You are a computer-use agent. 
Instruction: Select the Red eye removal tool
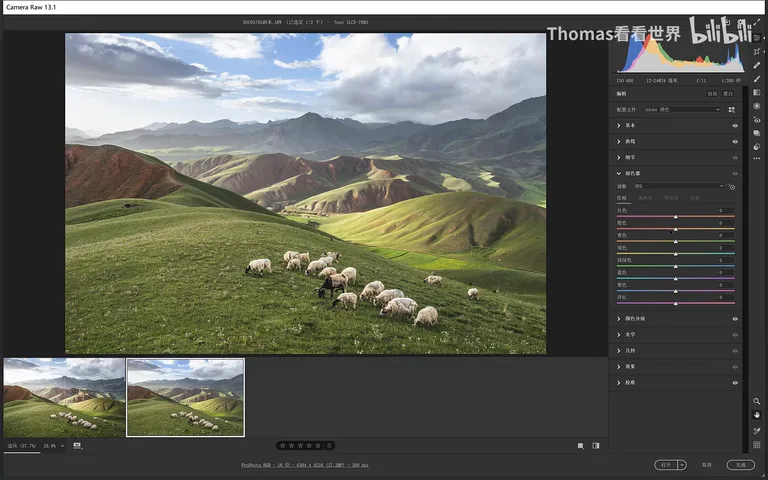coord(757,120)
